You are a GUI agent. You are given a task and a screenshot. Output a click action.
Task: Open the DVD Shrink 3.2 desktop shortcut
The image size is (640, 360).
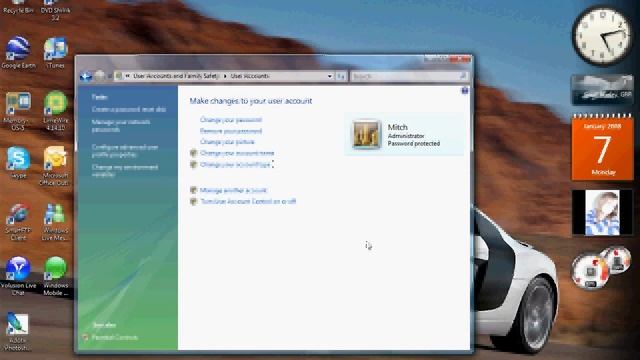pyautogui.click(x=55, y=10)
